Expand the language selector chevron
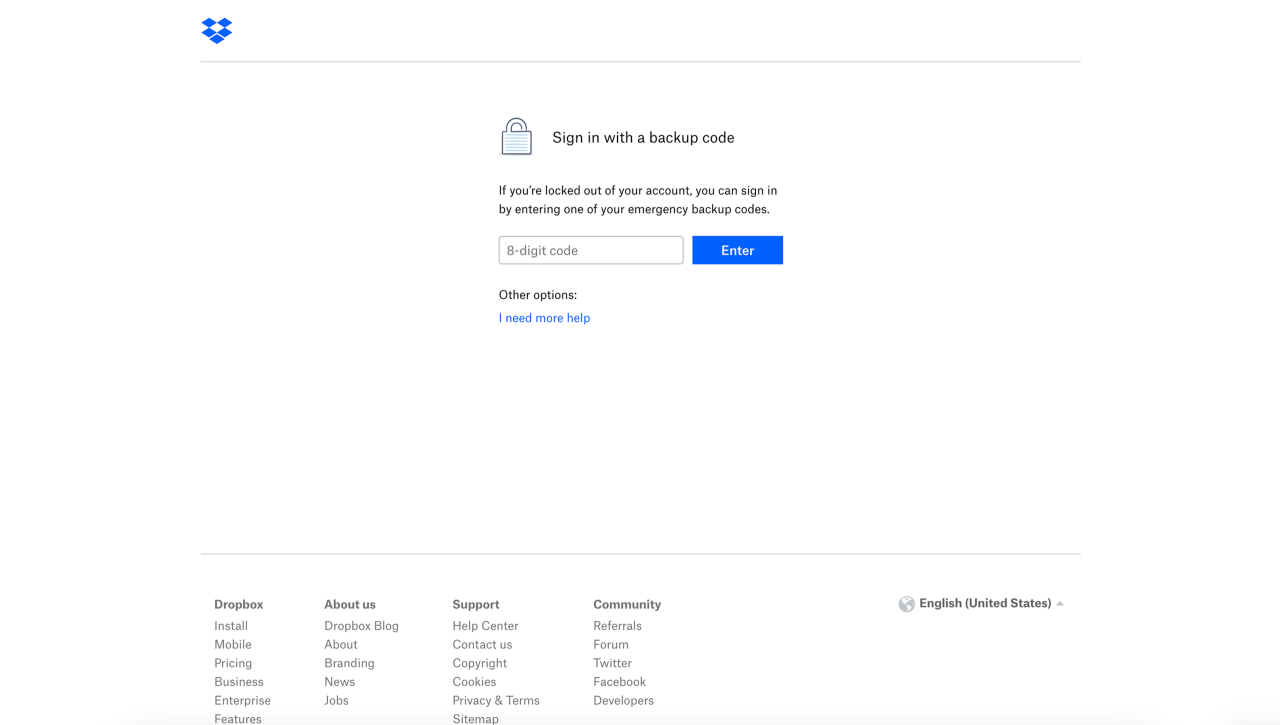 point(1060,603)
